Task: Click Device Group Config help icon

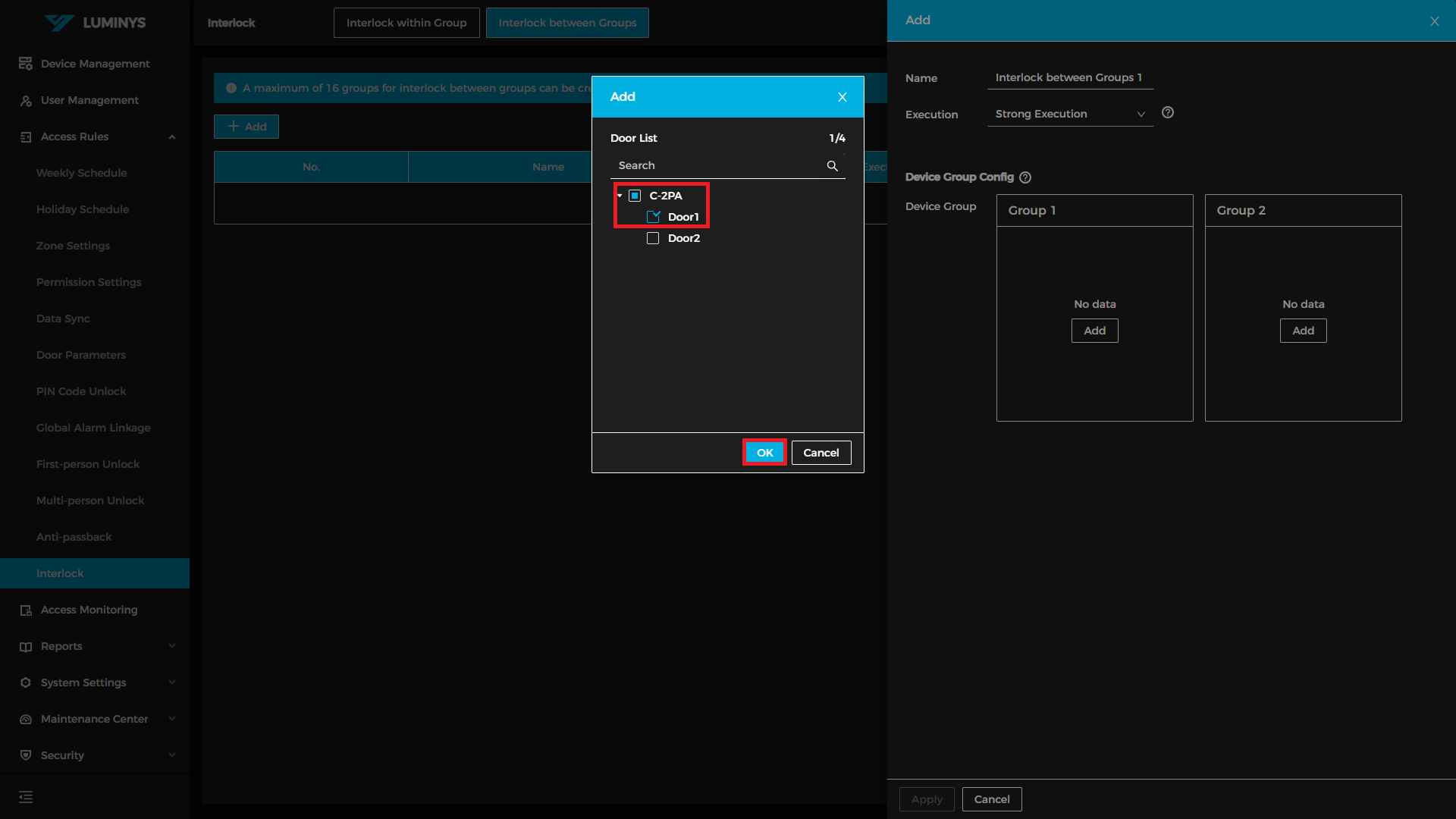Action: pyautogui.click(x=1025, y=177)
